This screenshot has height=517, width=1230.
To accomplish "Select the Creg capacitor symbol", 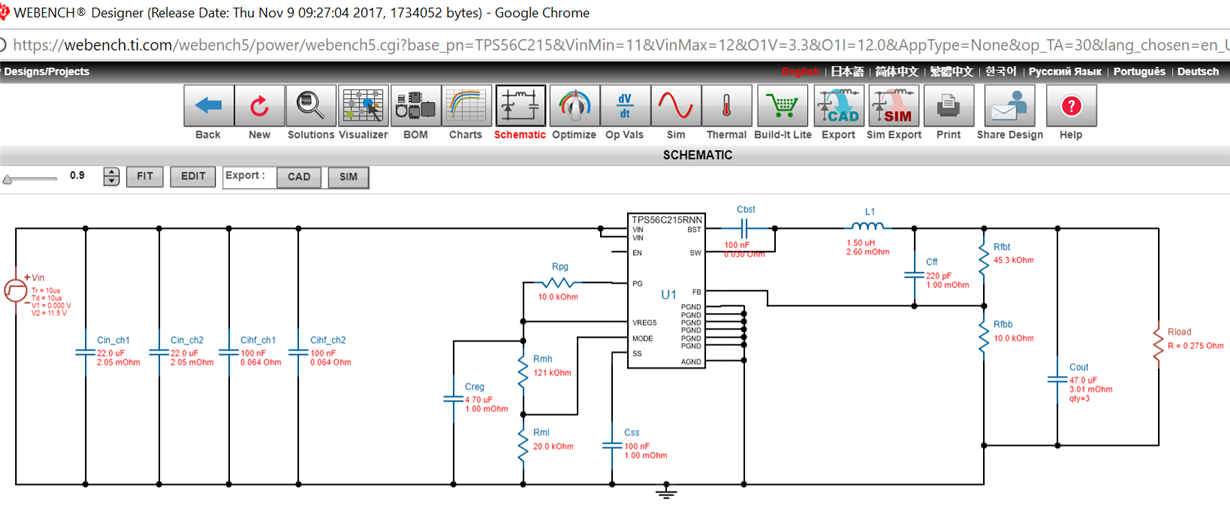I will pos(454,399).
